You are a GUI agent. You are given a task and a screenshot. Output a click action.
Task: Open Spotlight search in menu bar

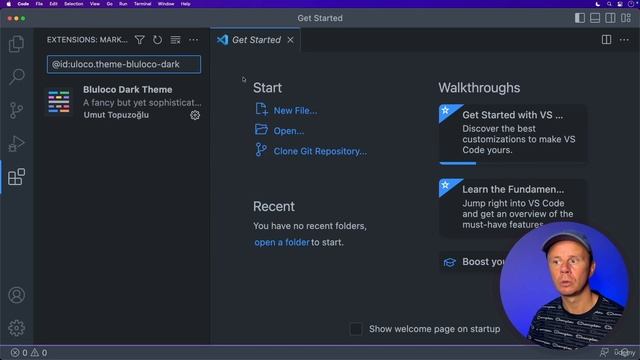609,4
